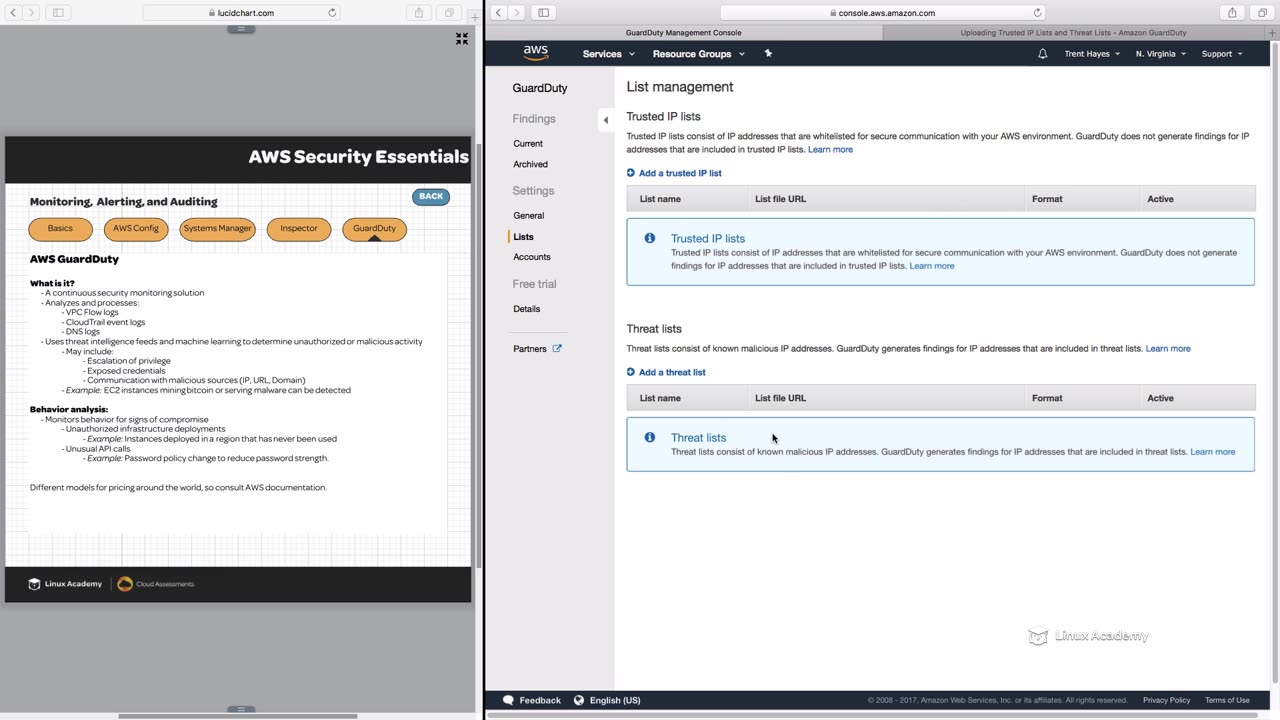The height and width of the screenshot is (720, 1280).
Task: Click the lucidchart.com address bar
Action: [241, 13]
